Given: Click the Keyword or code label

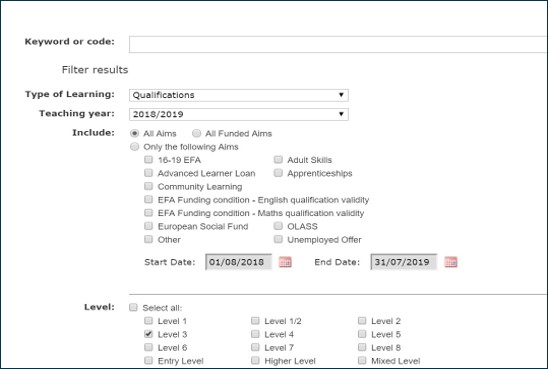Looking at the screenshot, I should pyautogui.click(x=70, y=41).
